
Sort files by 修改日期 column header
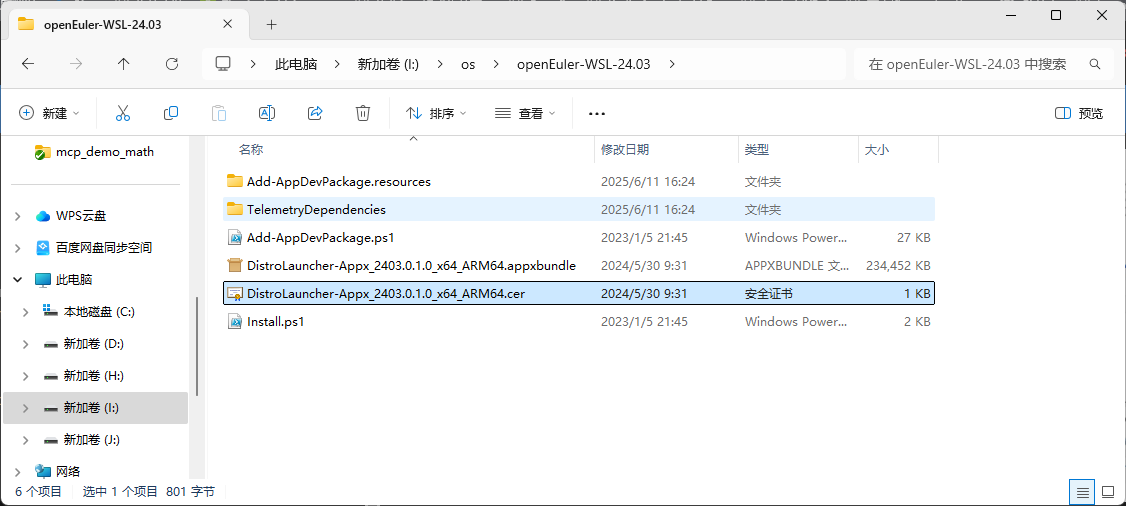625,150
